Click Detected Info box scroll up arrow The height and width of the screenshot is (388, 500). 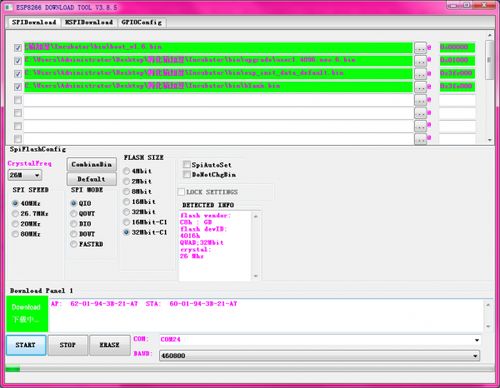tap(256, 216)
